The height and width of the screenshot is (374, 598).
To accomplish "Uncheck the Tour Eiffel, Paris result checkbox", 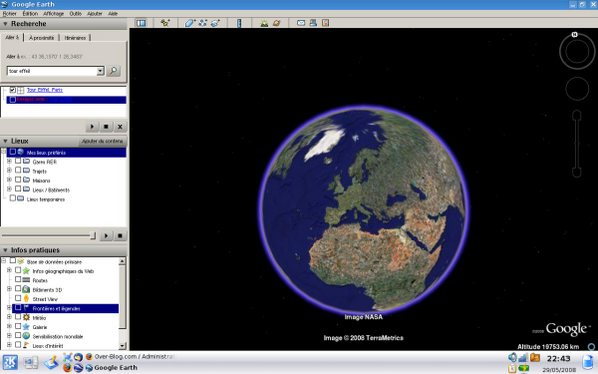I will click(13, 90).
